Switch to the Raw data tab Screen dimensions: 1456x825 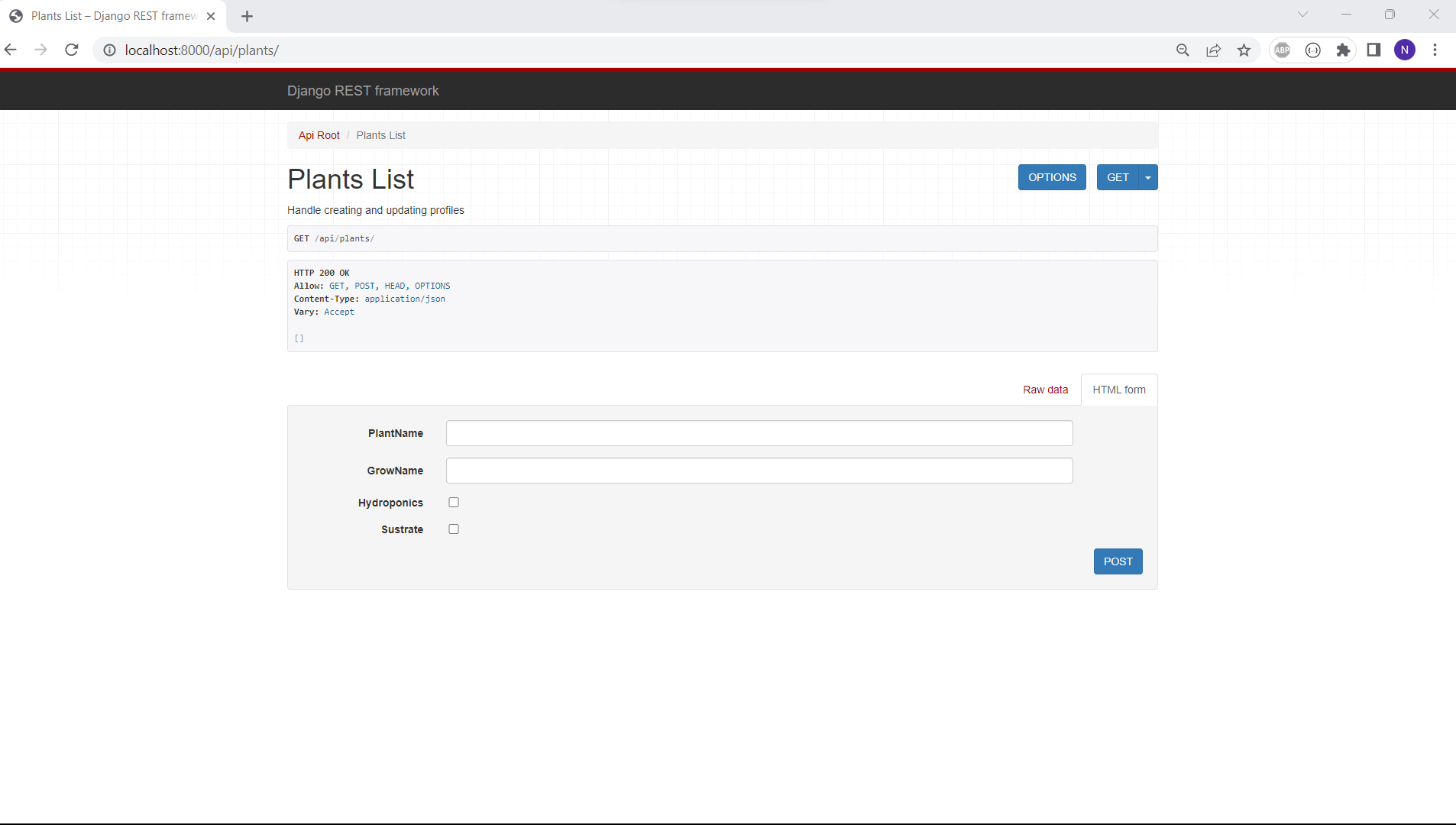click(1045, 390)
